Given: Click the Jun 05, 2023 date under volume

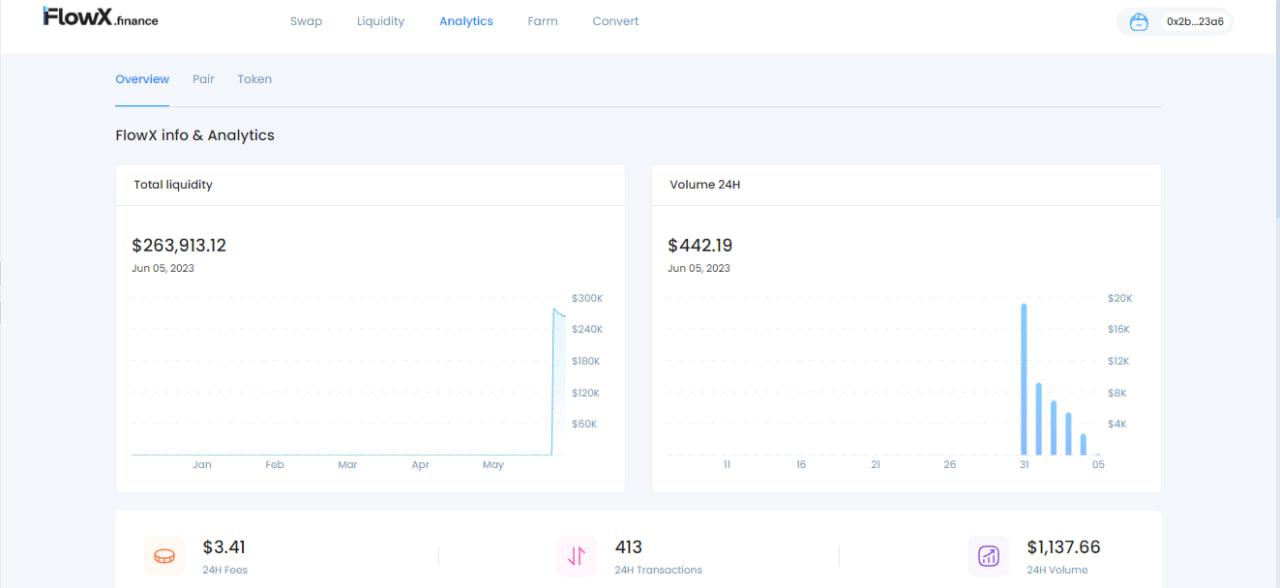Looking at the screenshot, I should 699,268.
